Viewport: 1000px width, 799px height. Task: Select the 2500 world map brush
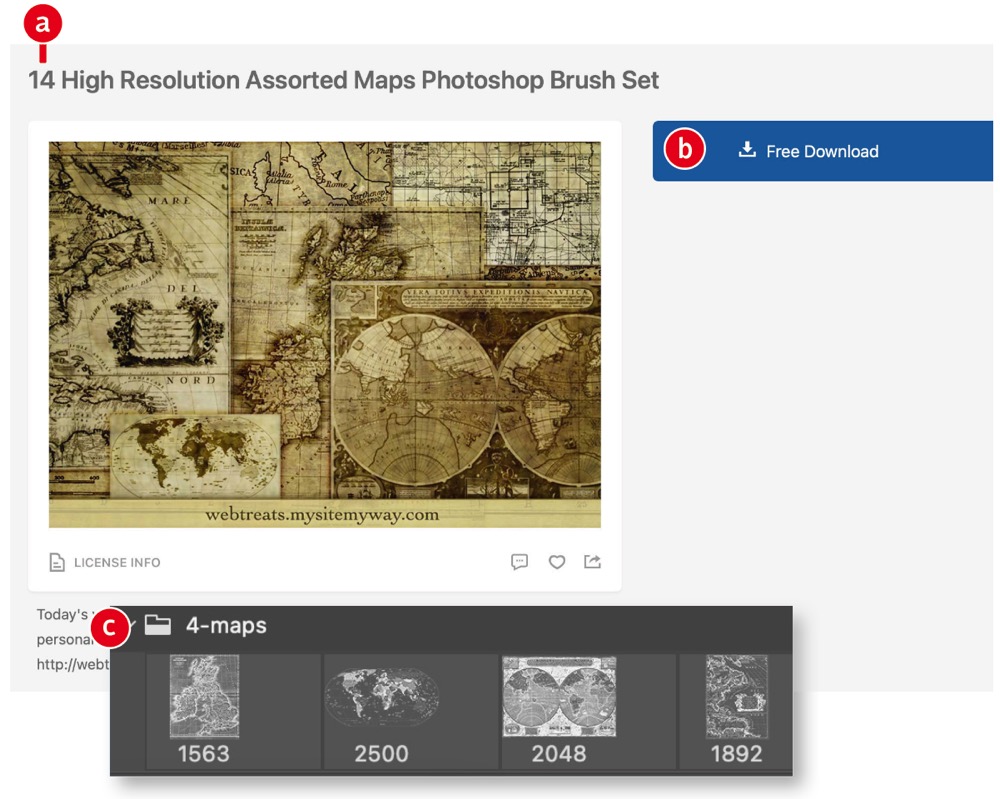[381, 711]
